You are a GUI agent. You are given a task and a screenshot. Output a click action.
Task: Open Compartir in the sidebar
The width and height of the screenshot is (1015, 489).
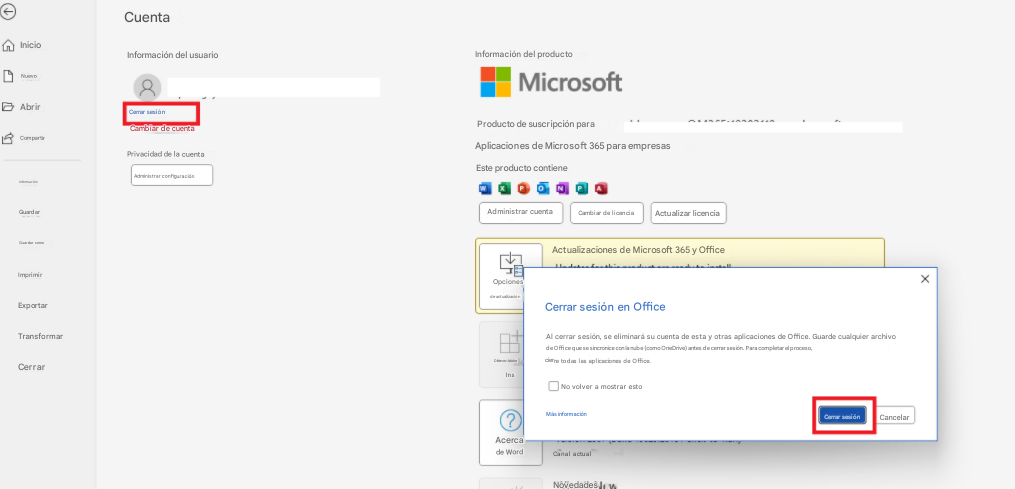(32, 138)
